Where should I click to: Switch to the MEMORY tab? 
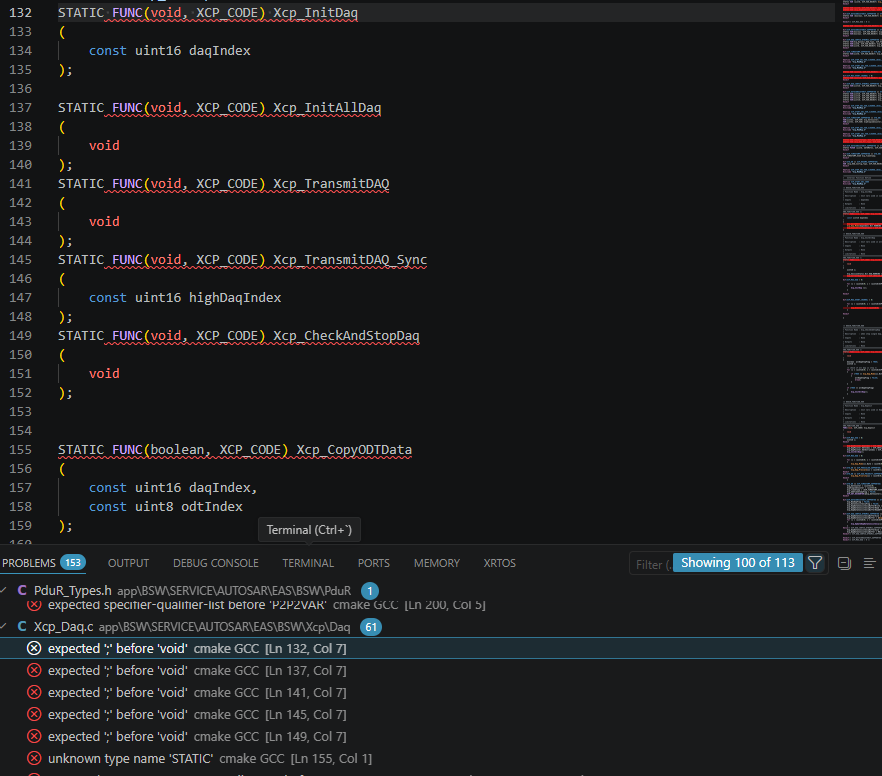436,563
